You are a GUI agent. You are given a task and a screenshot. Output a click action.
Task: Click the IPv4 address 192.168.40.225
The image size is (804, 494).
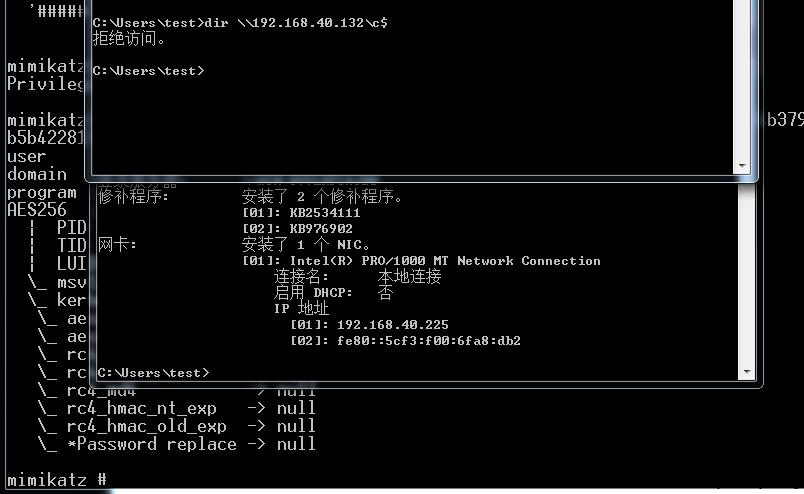coord(392,325)
